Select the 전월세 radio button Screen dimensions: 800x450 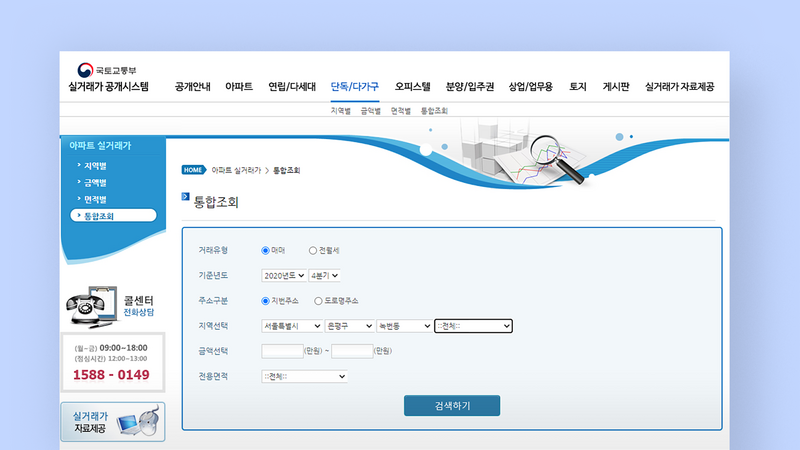click(x=313, y=250)
